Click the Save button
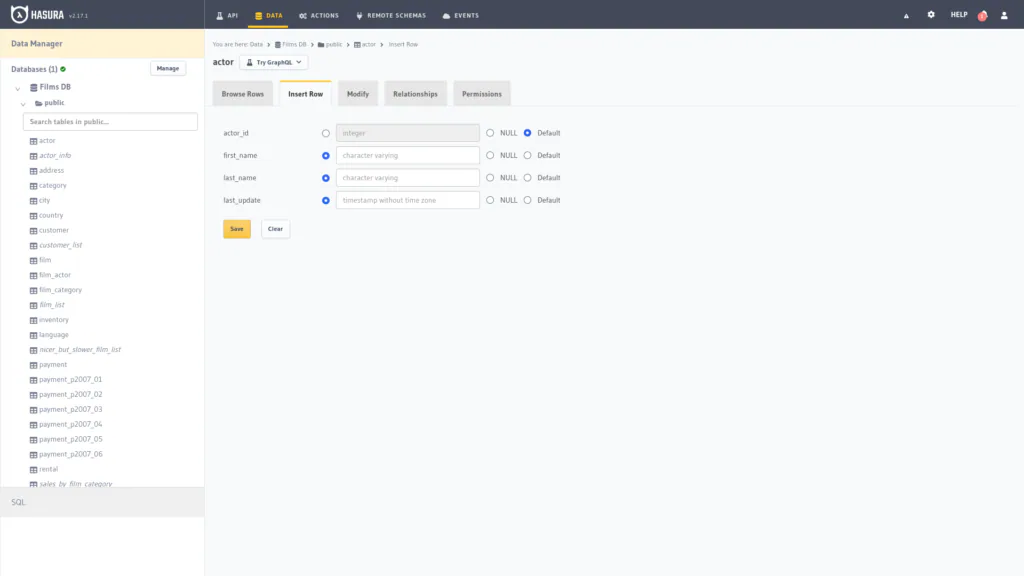The image size is (1024, 576). pos(236,229)
